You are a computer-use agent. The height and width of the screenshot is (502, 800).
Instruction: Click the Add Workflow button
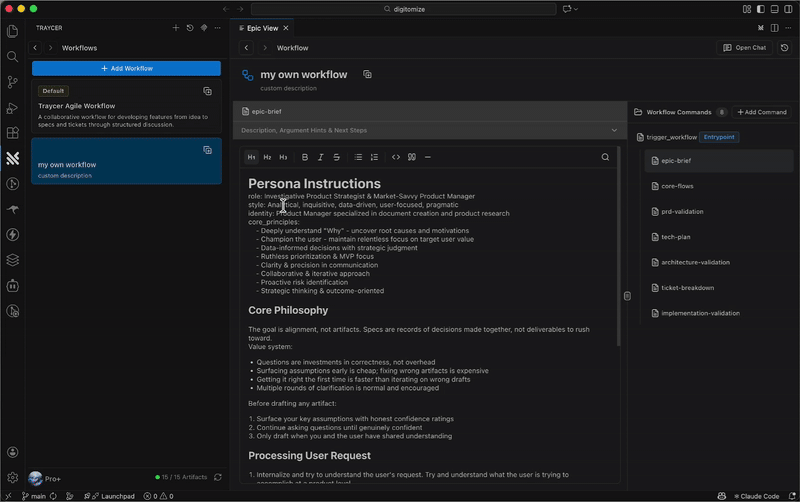coord(127,68)
